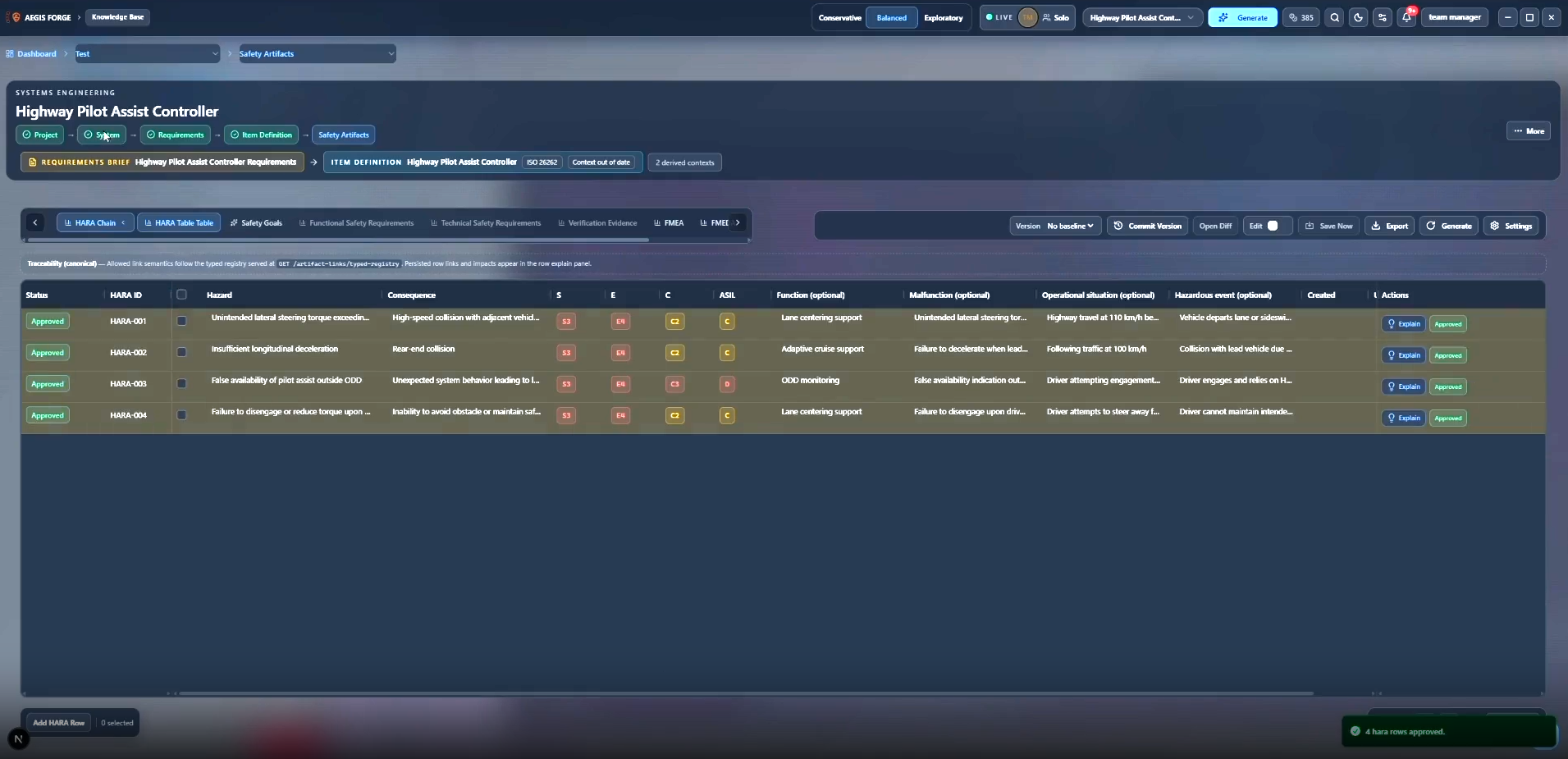
Task: Click the Open Diff button
Action: click(1215, 226)
